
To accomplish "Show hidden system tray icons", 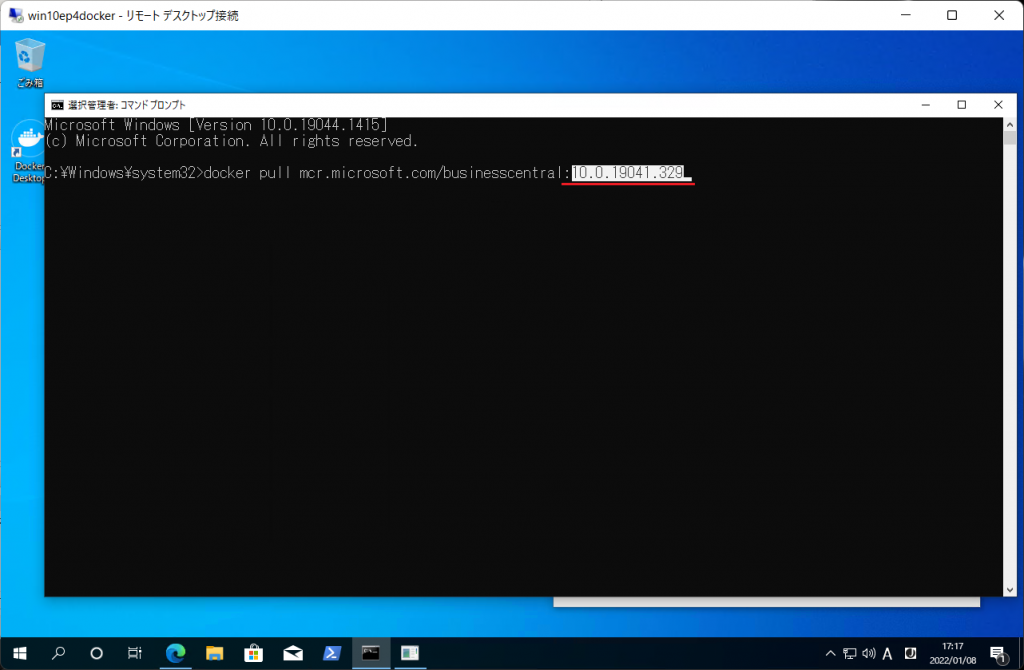I will (830, 653).
